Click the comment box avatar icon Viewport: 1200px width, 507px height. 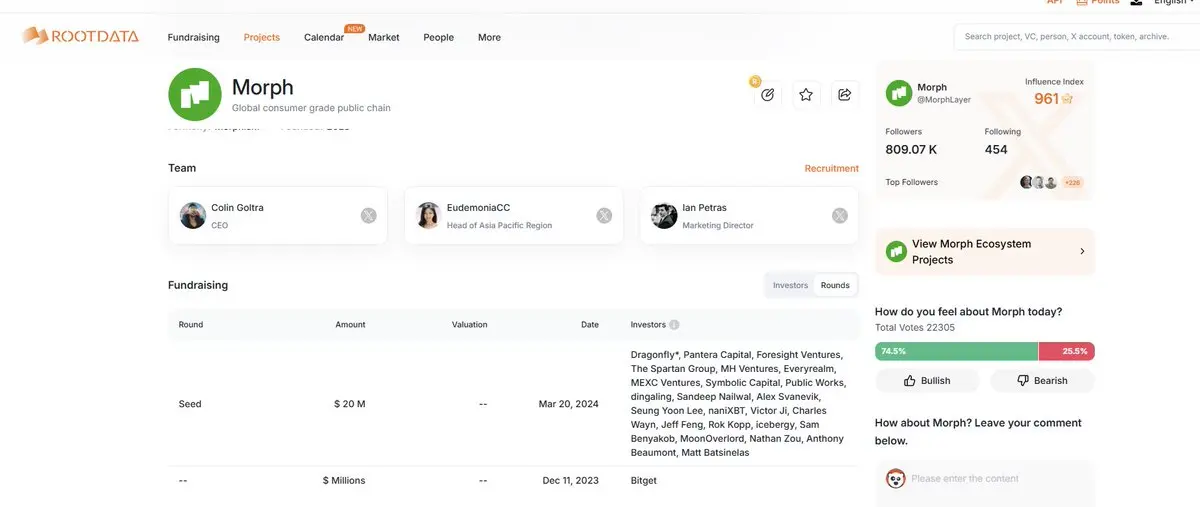(895, 478)
